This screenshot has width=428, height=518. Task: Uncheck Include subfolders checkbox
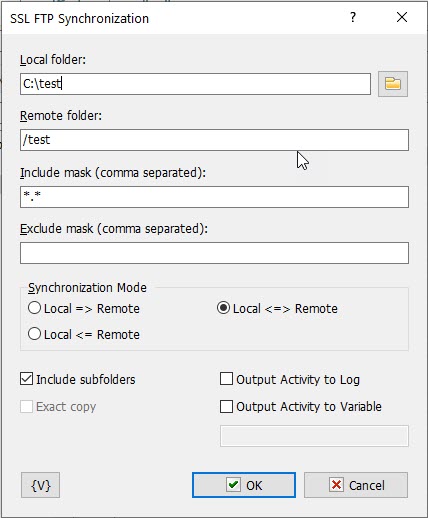27,379
